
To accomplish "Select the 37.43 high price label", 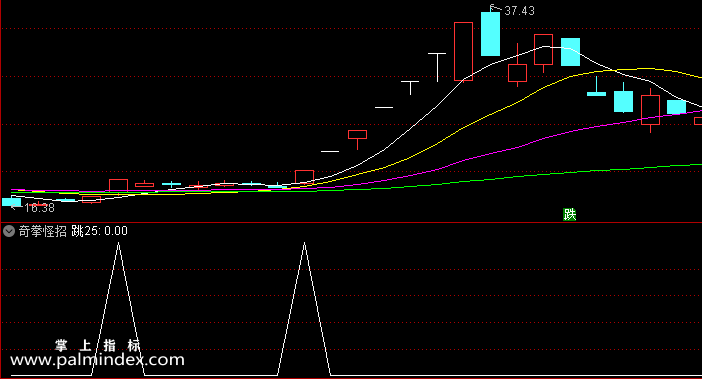I will pos(519,11).
